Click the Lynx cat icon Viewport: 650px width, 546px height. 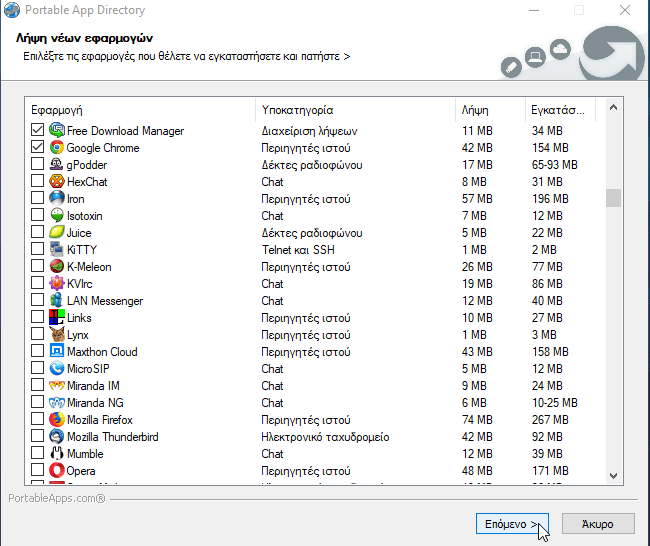(x=57, y=335)
